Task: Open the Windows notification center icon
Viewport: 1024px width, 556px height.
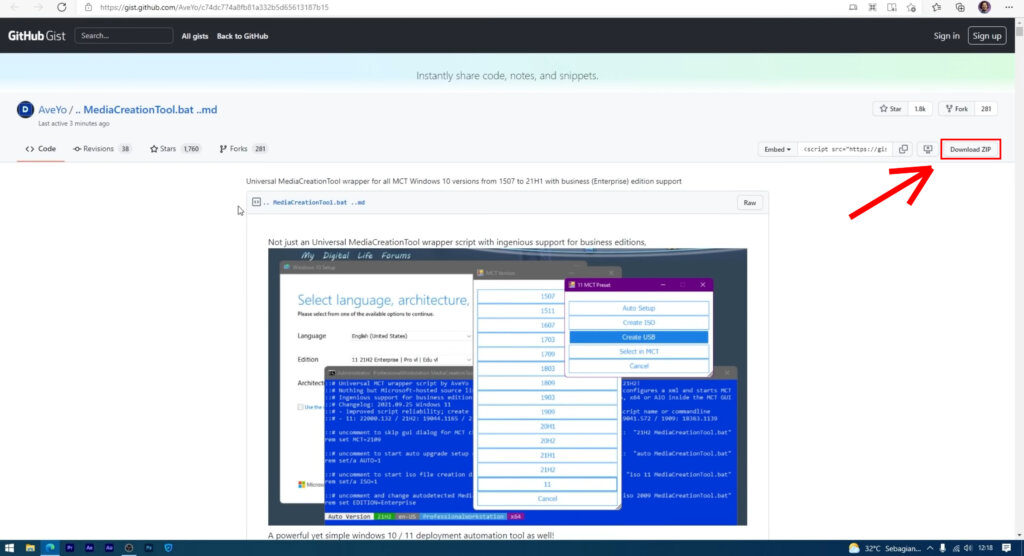Action: point(1007,548)
